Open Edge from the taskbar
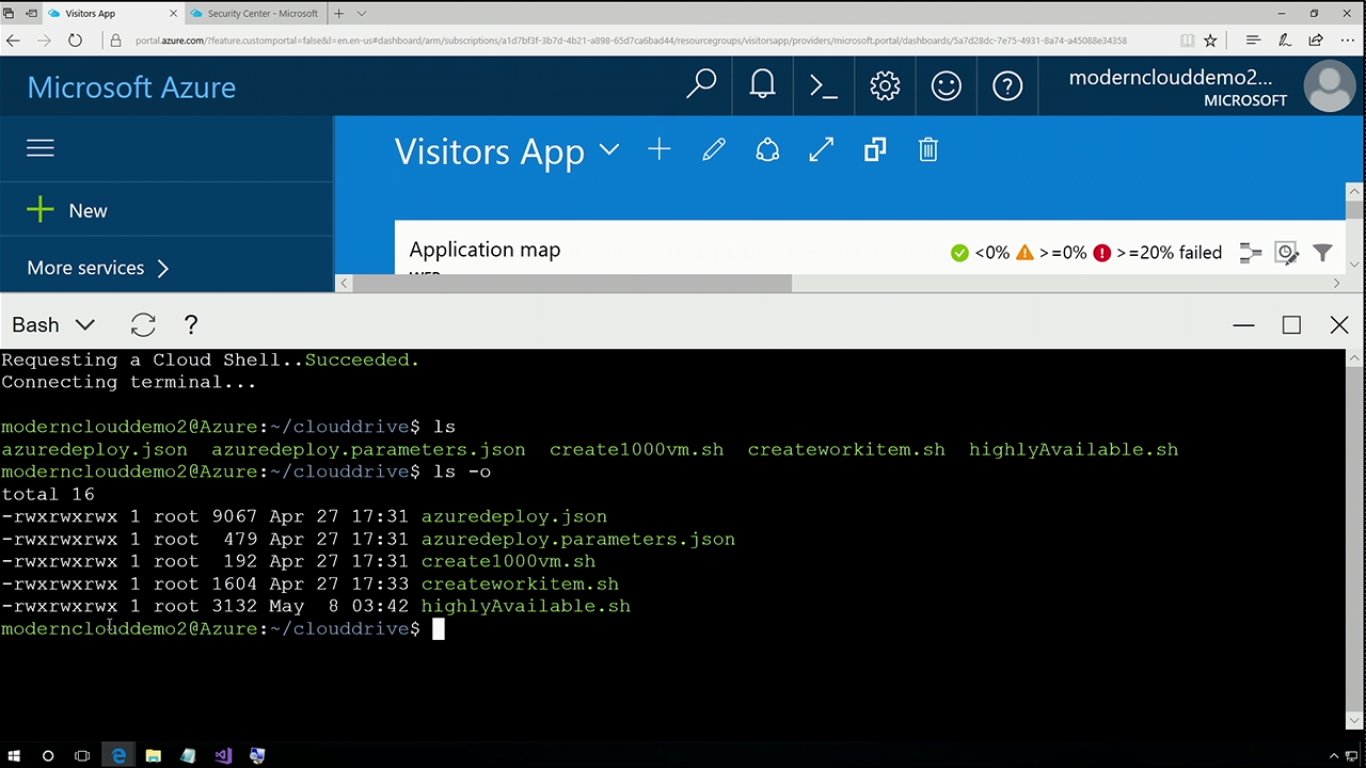 [119, 756]
